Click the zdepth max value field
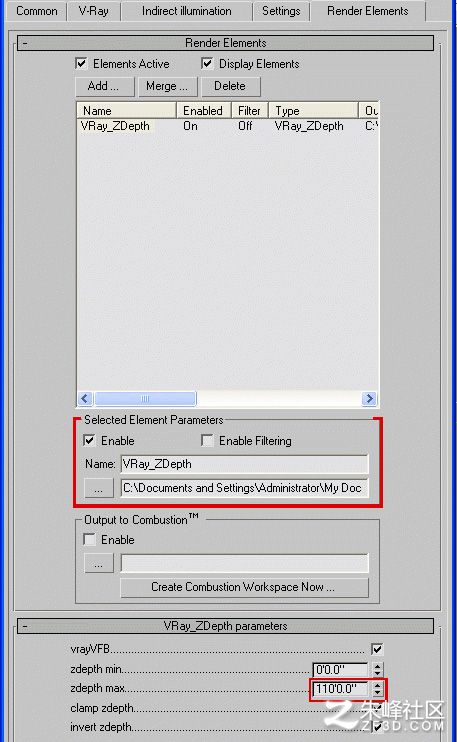457x742 pixels. 341,689
